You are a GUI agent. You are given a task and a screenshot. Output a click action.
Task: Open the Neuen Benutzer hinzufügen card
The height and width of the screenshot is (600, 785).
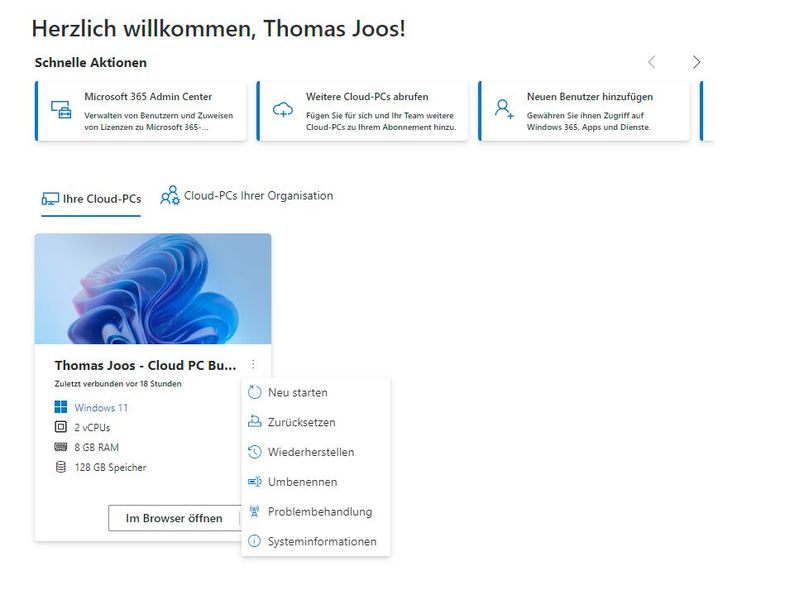click(x=584, y=111)
